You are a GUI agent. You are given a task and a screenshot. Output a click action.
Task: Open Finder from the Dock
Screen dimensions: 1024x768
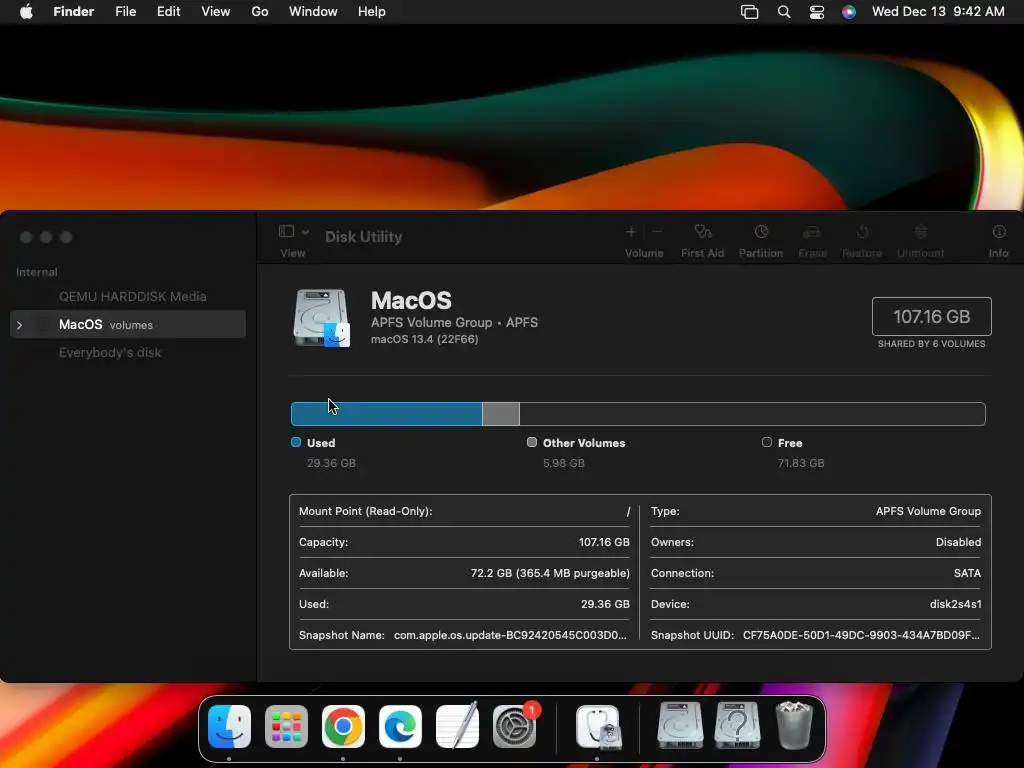229,726
